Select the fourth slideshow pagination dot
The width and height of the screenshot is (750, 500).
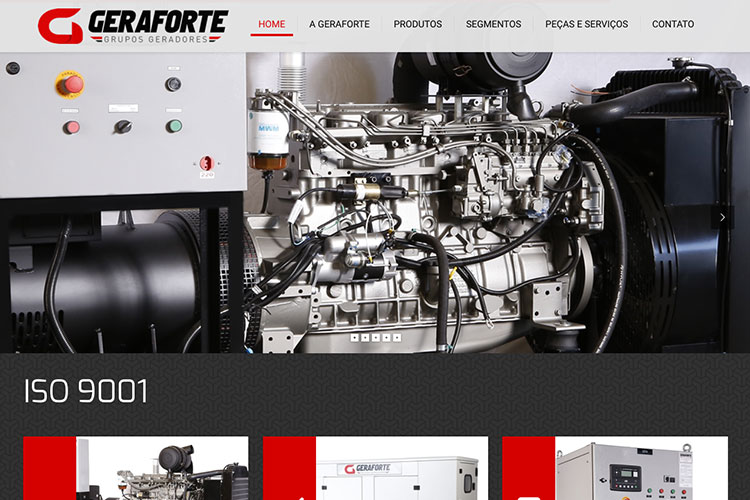[x=386, y=338]
